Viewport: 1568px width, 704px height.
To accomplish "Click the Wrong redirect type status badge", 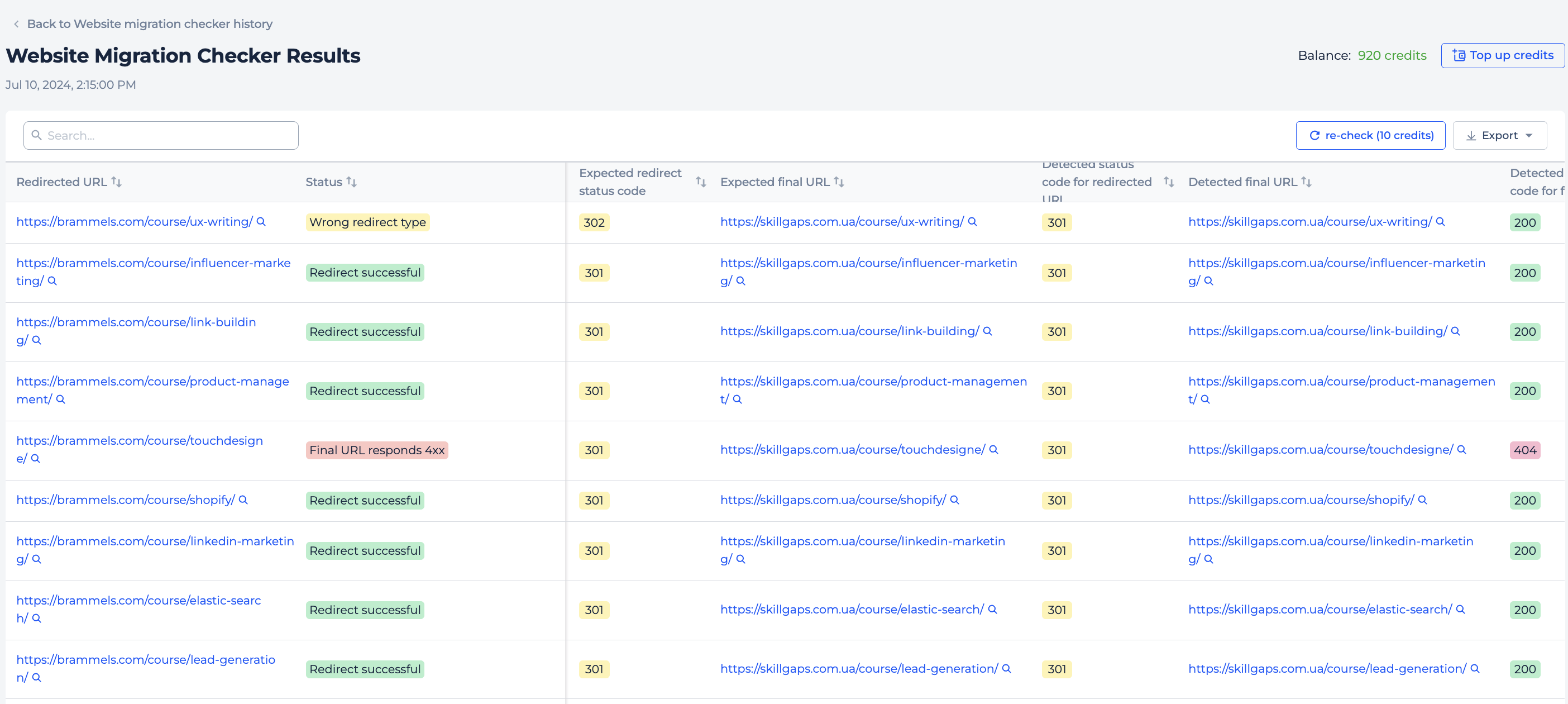I will (x=367, y=222).
